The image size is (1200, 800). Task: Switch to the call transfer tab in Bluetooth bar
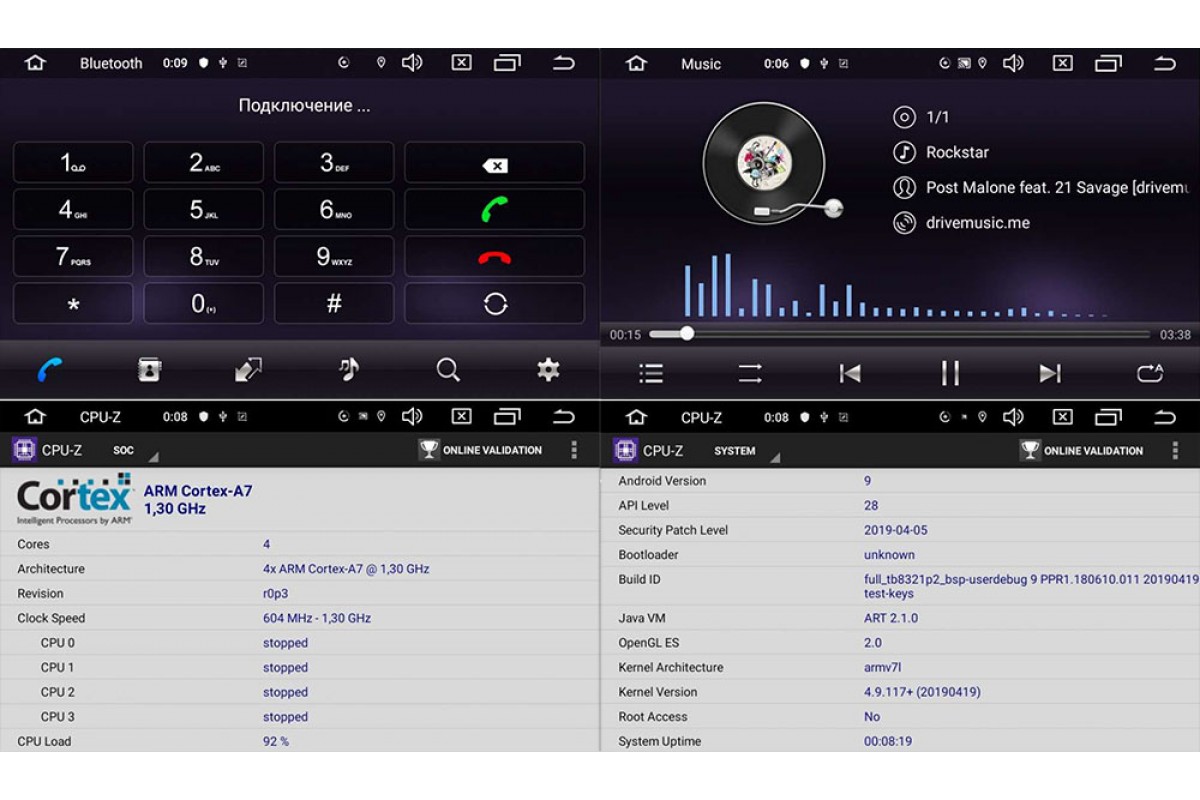tap(248, 370)
